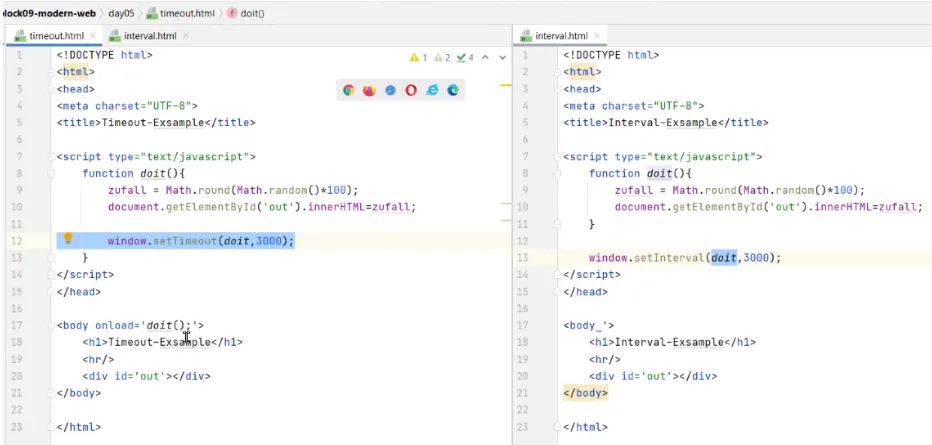Click getElementById line in right interval.html
The width and height of the screenshot is (932, 445).
(769, 207)
